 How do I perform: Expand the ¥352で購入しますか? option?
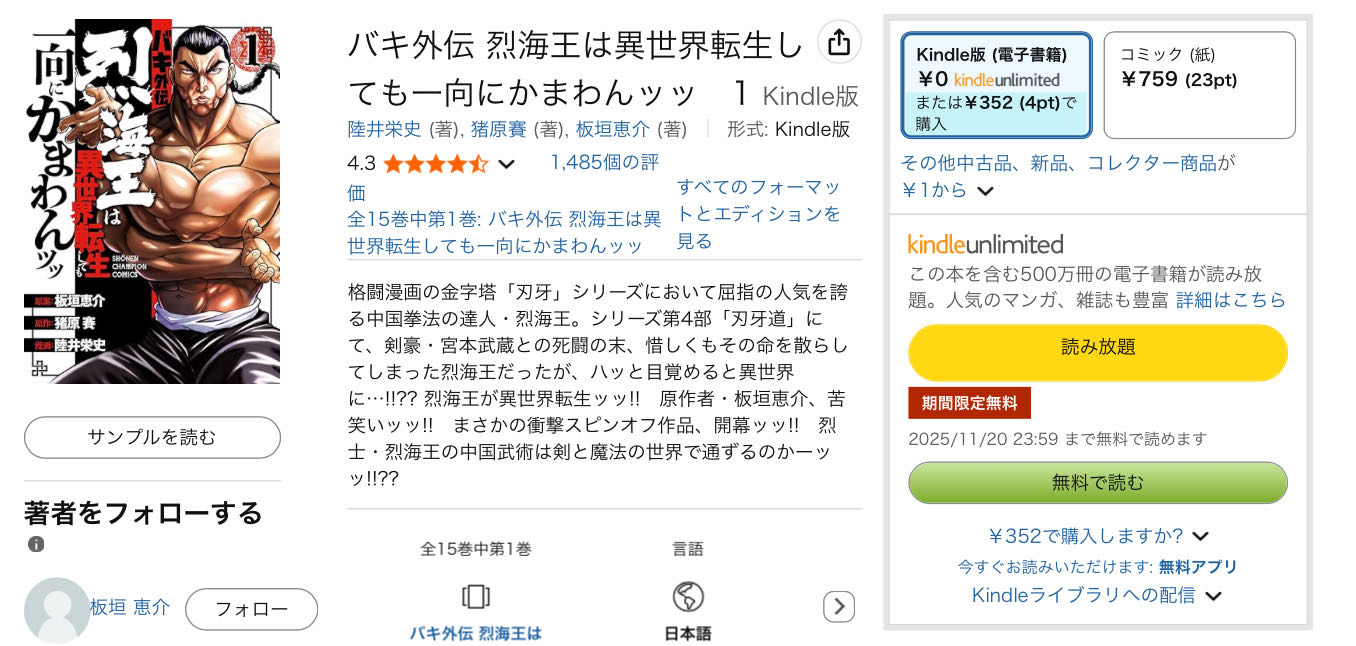pos(1201,536)
